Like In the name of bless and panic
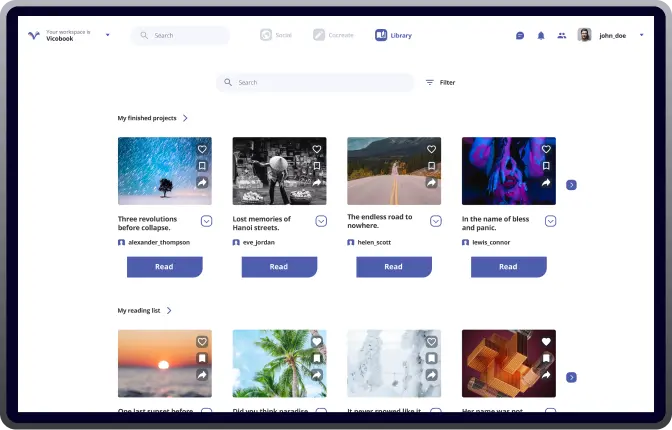The width and height of the screenshot is (672, 430). click(546, 149)
